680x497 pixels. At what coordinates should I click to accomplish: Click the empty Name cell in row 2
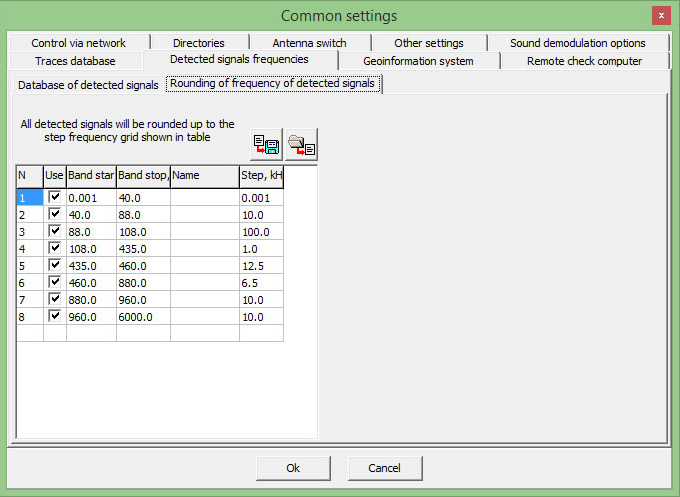204,215
